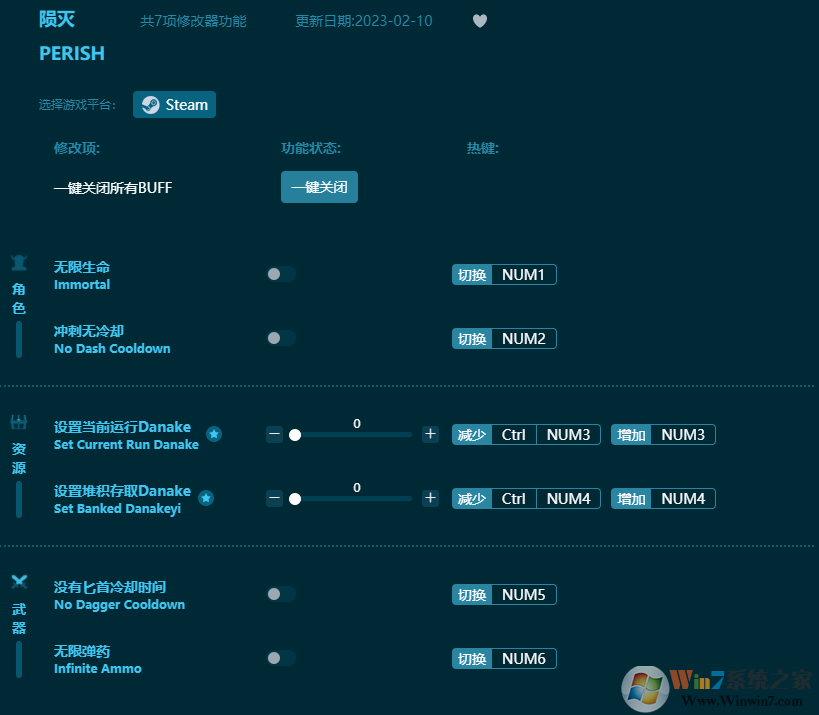
Task: Enable Infinite Ammo switch
Action: pos(281,658)
